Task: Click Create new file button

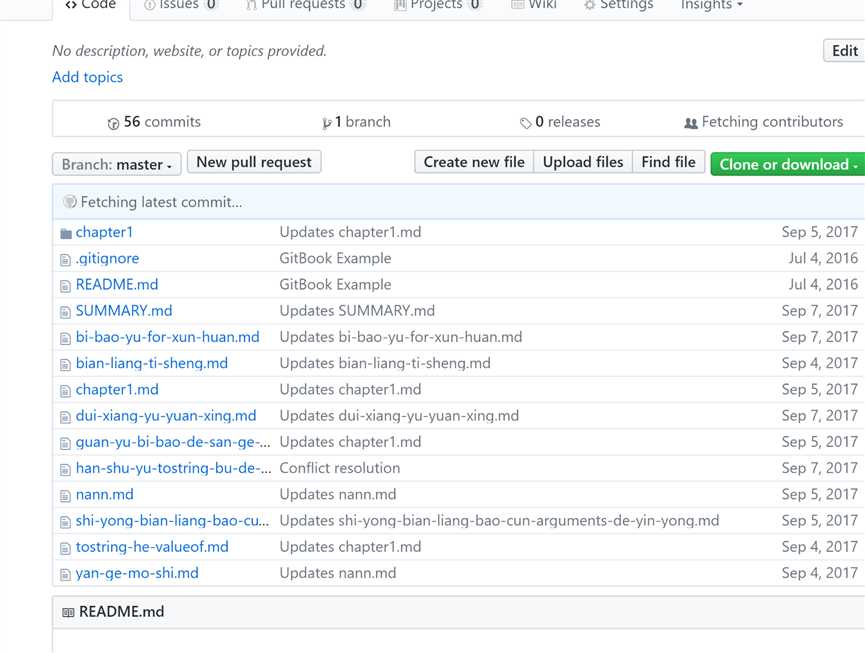Action: [x=474, y=162]
